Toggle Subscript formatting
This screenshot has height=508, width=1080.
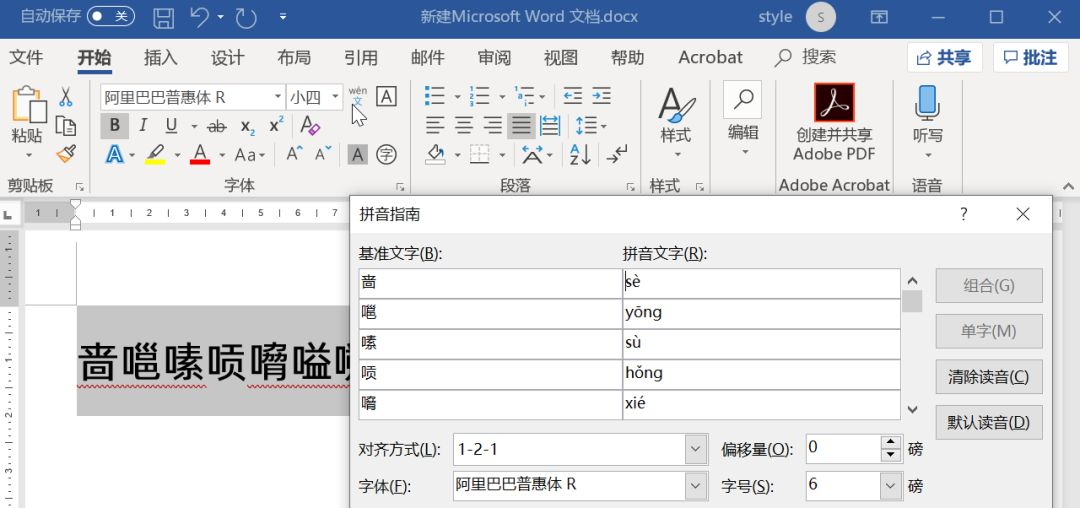click(x=248, y=127)
